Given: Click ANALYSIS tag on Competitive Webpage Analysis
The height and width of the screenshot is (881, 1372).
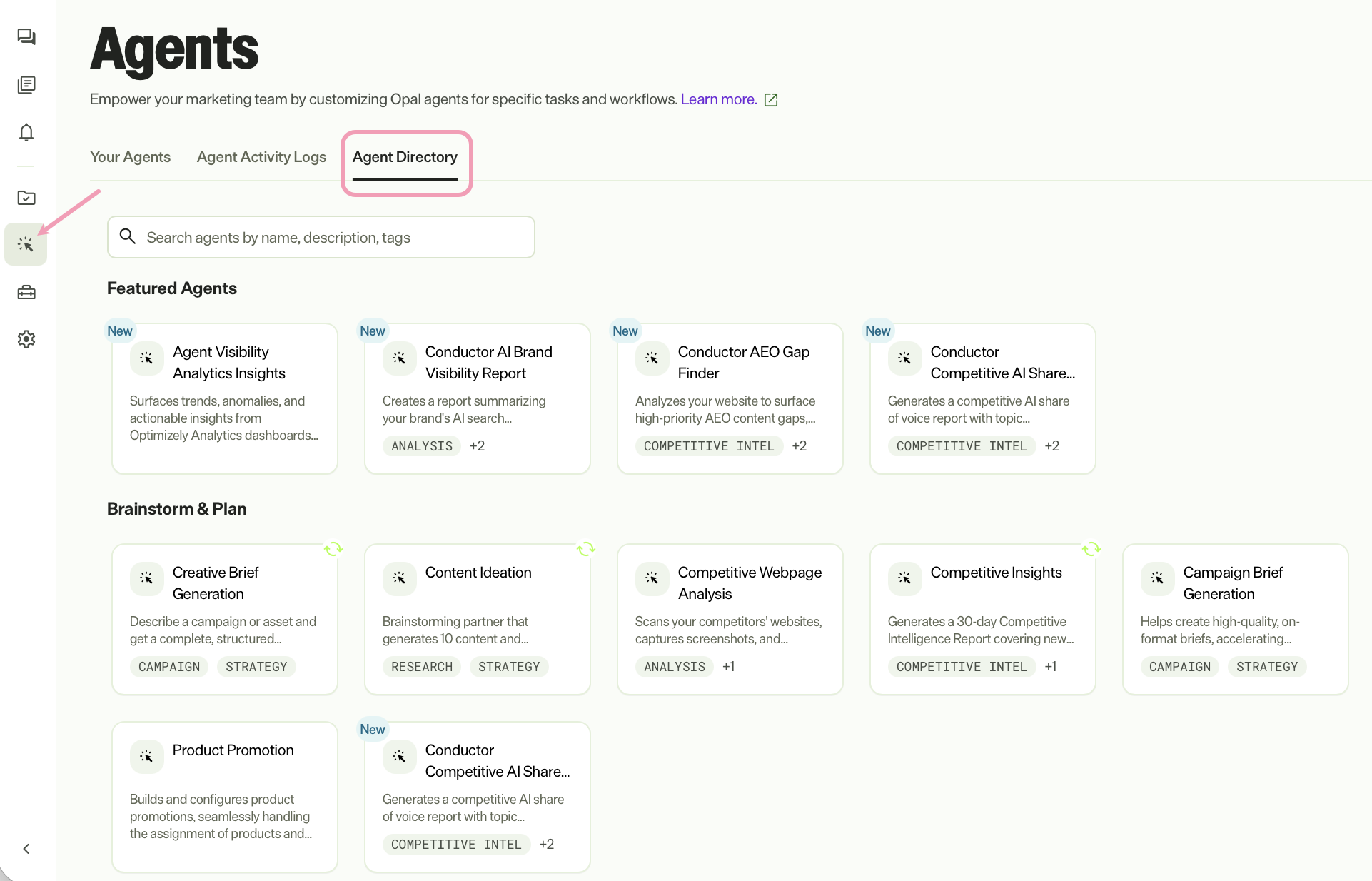Looking at the screenshot, I should (x=675, y=667).
